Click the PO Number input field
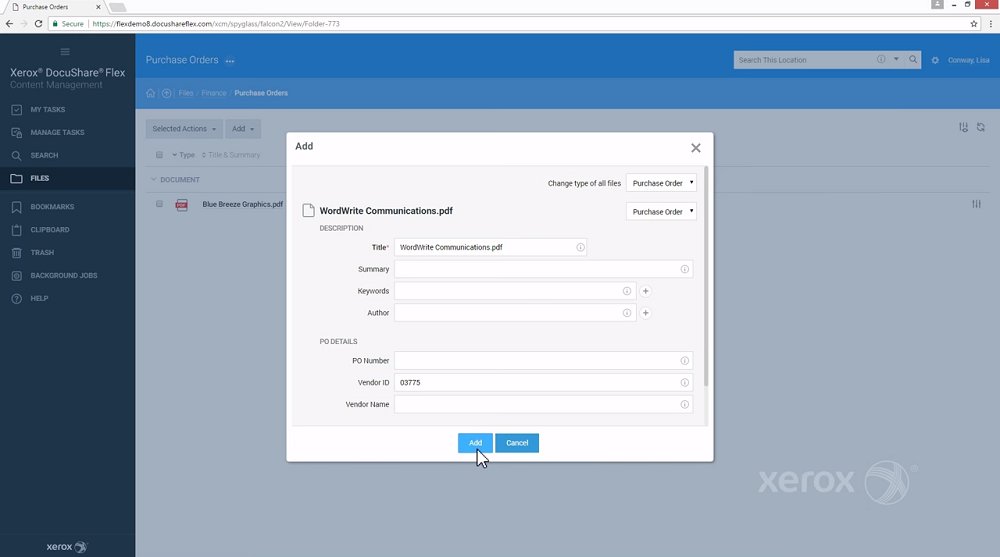Image resolution: width=1000 pixels, height=557 pixels. pyautogui.click(x=543, y=360)
